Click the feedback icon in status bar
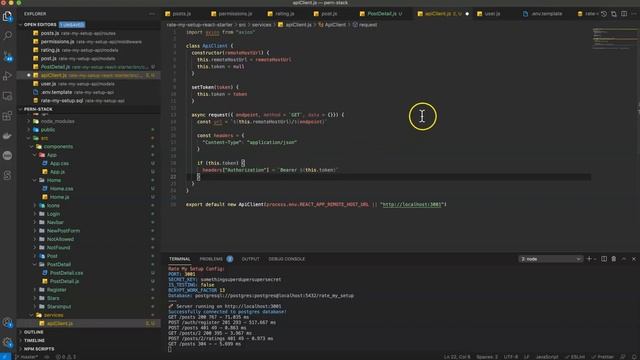Viewport: 640px width, 360px height. click(x=623, y=357)
